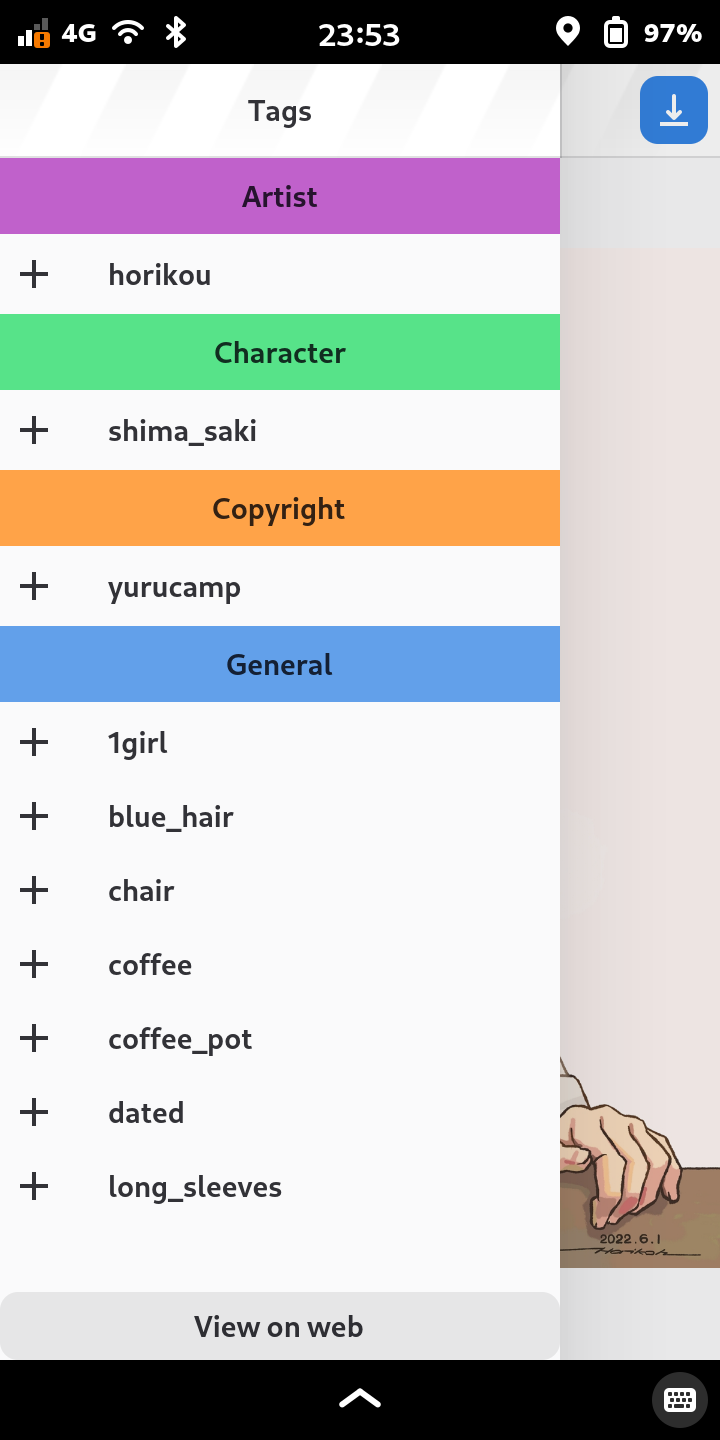Collapse the tags panel using the chevron
720x1440 pixels.
tap(360, 1398)
